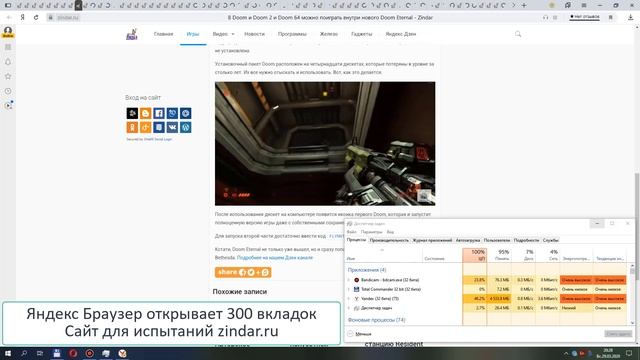Open the read-aloud headphones icon

click(x=546, y=18)
